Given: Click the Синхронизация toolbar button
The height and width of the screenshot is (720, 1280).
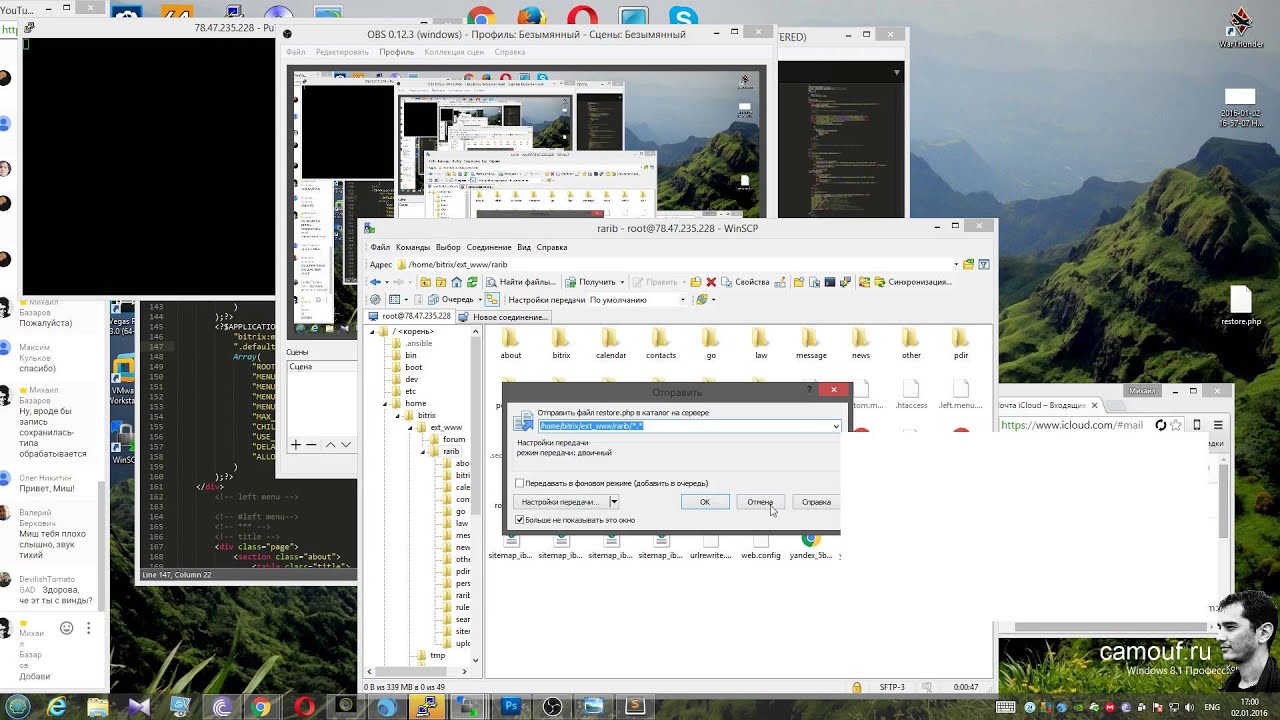Looking at the screenshot, I should coord(912,282).
